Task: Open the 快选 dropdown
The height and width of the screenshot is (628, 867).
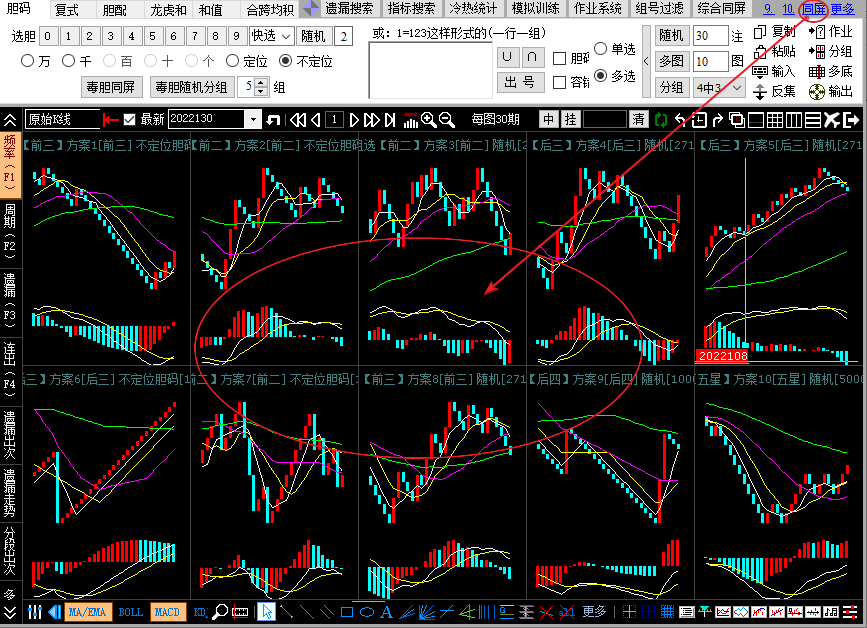Action: (x=271, y=36)
